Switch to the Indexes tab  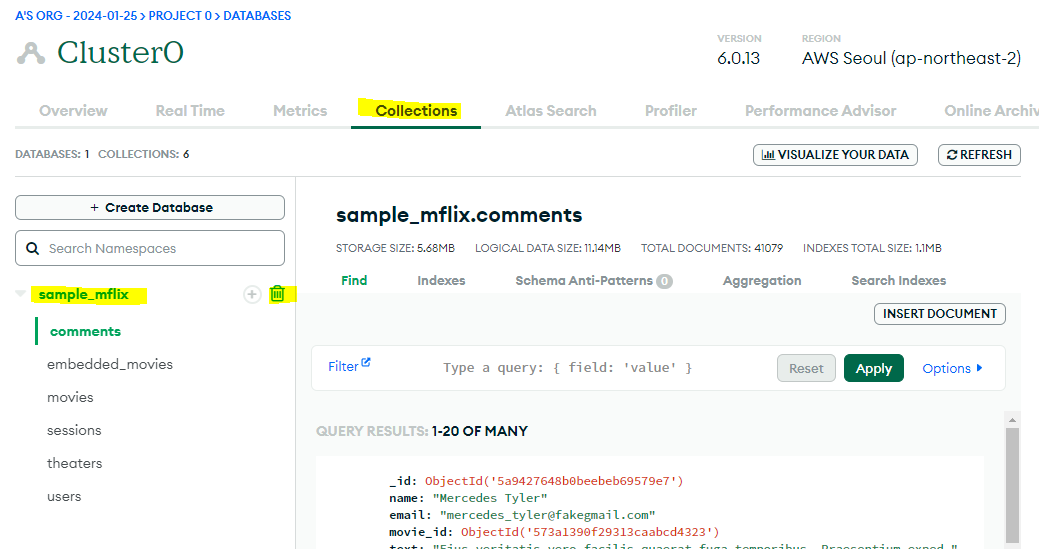coord(441,280)
